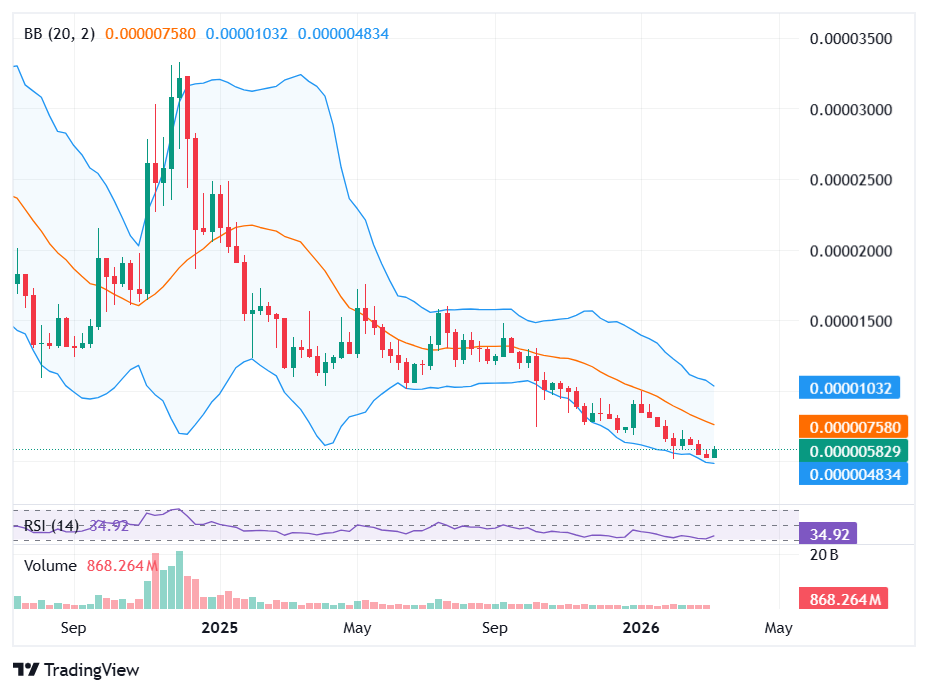Click the blue 0.00001032 tag on price axis

click(x=849, y=387)
